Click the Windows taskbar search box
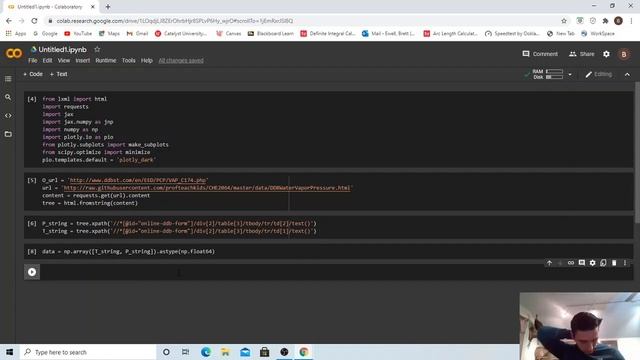The width and height of the screenshot is (640, 360). pos(88,352)
